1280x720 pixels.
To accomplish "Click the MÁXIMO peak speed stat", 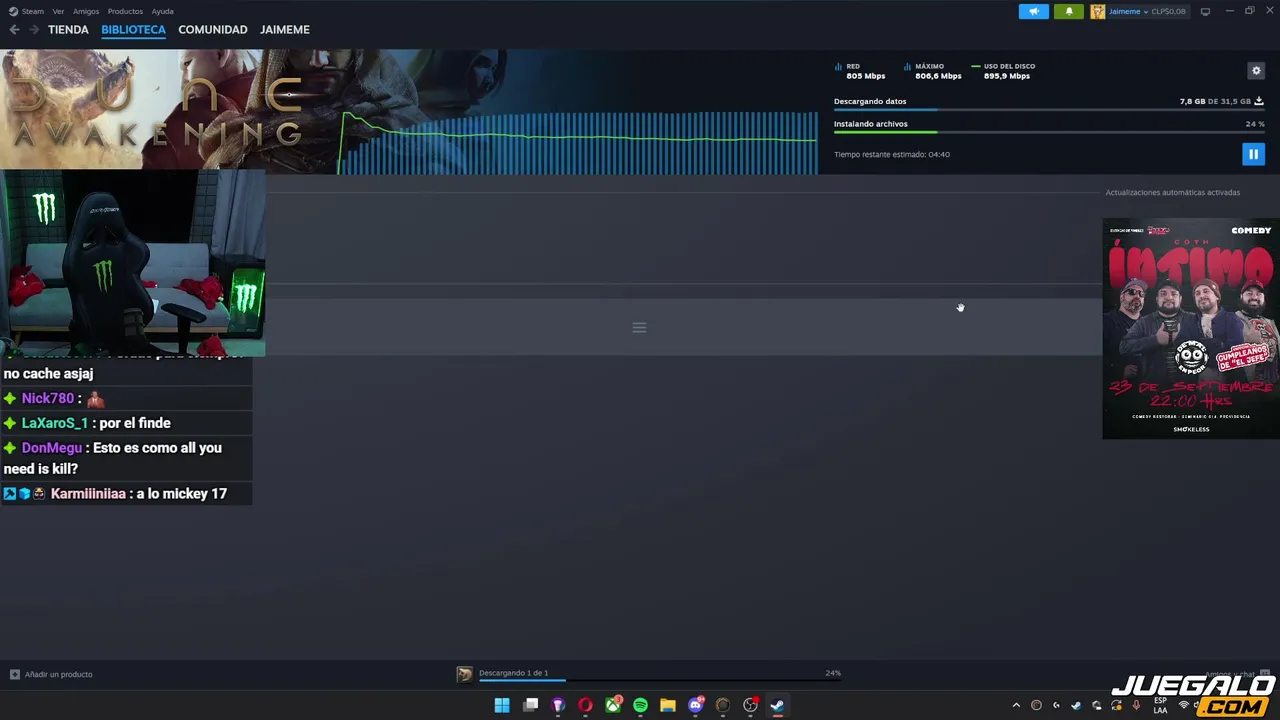I will coord(932,71).
